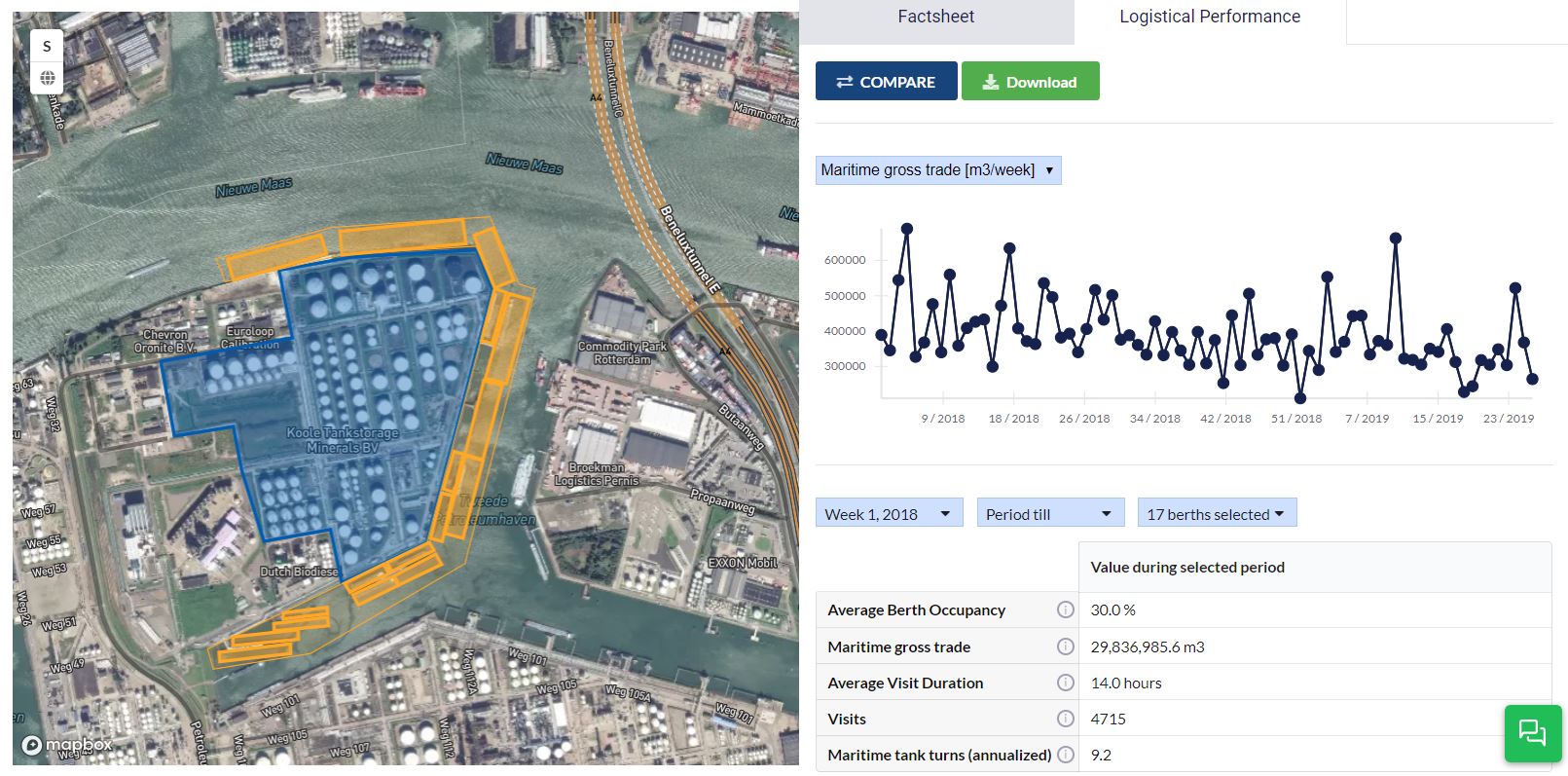Screen dimensions: 1568x776
Task: Expand the 17 berths selected dropdown
Action: tap(1216, 514)
